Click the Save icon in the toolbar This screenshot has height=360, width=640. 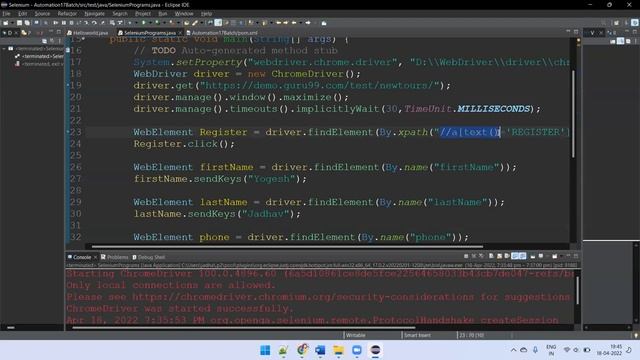pyautogui.click(x=19, y=23)
